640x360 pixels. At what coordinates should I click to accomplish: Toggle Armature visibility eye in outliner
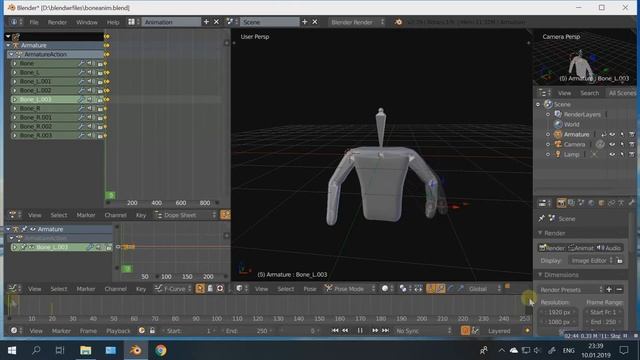pyautogui.click(x=612, y=134)
